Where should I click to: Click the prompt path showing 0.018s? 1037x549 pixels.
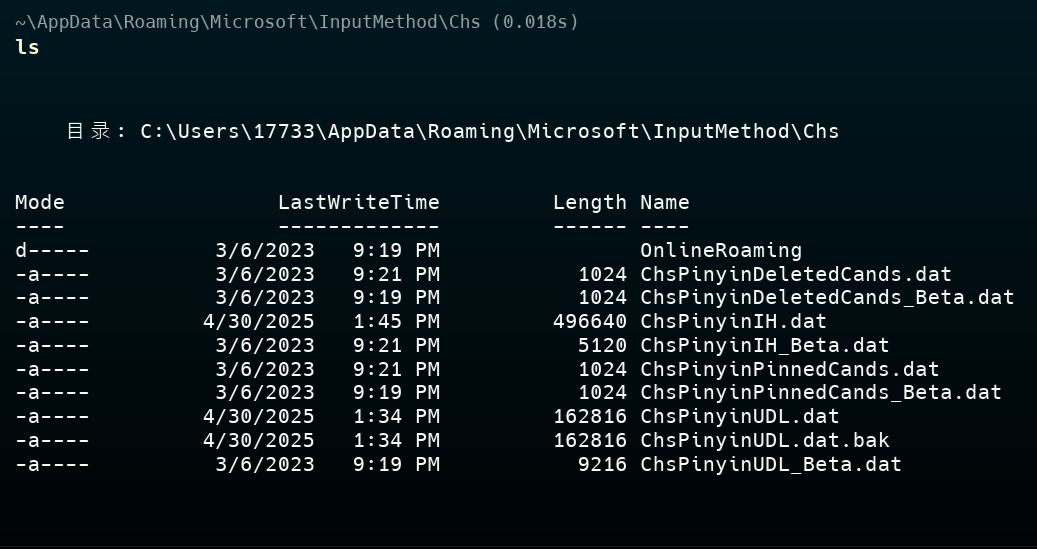coord(297,22)
